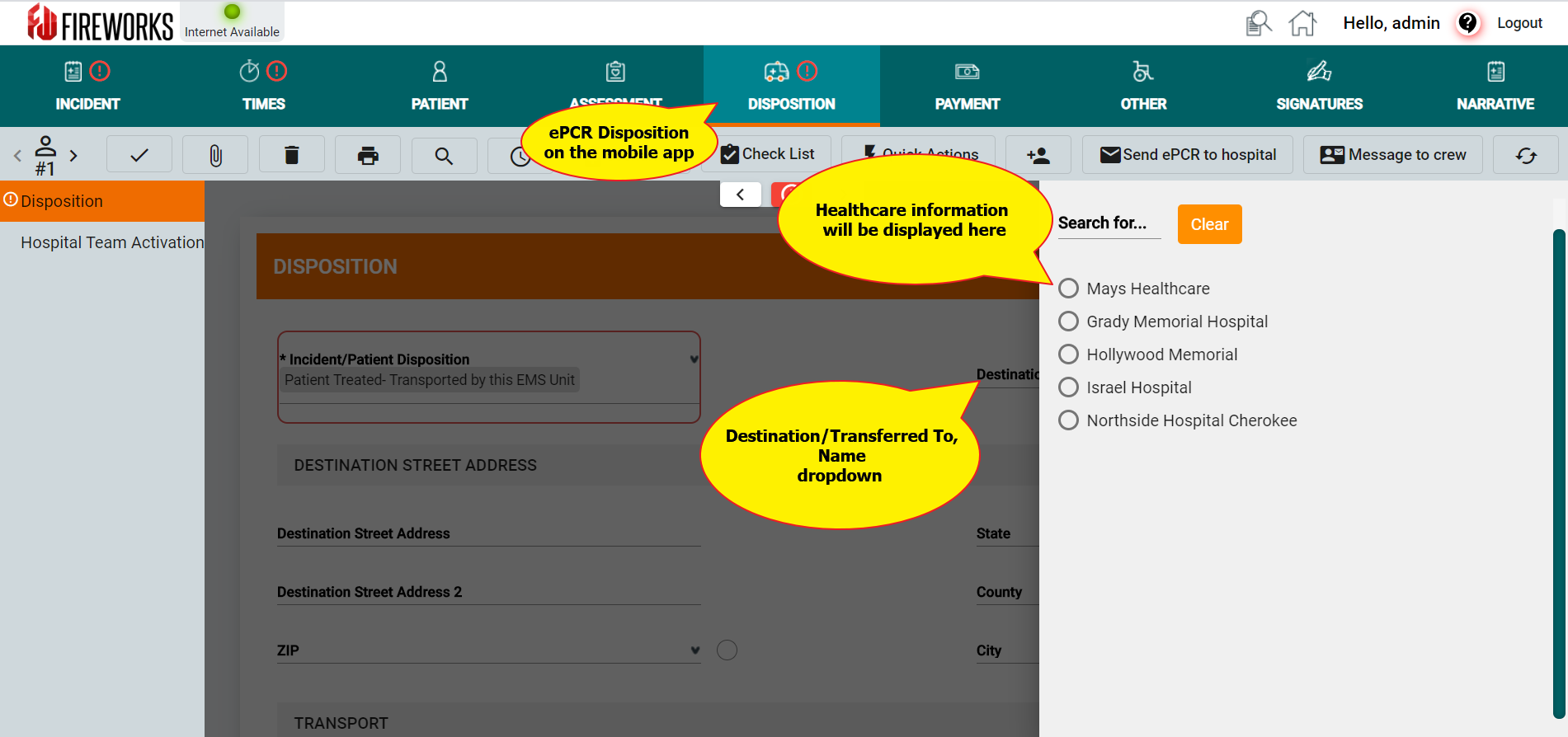Go to the PAYMENT tab
The image size is (1568, 737).
point(968,86)
